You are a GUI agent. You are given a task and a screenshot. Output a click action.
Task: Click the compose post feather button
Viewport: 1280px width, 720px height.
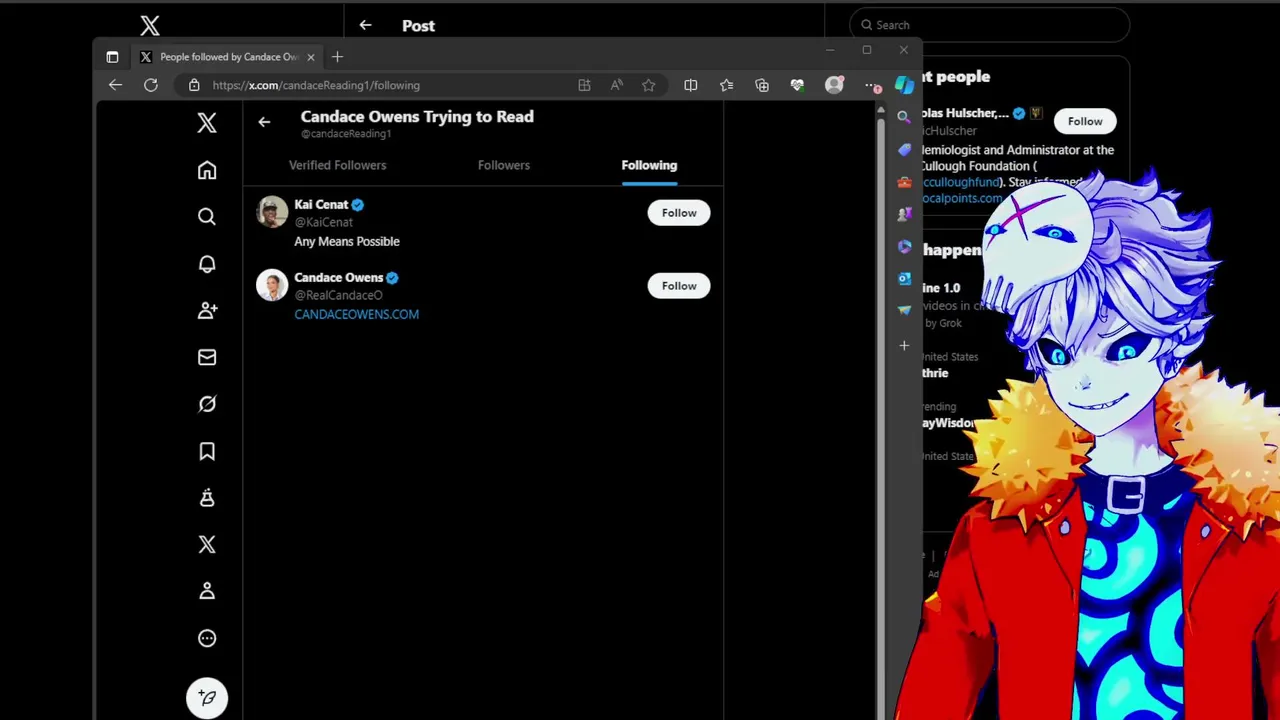pyautogui.click(x=207, y=697)
